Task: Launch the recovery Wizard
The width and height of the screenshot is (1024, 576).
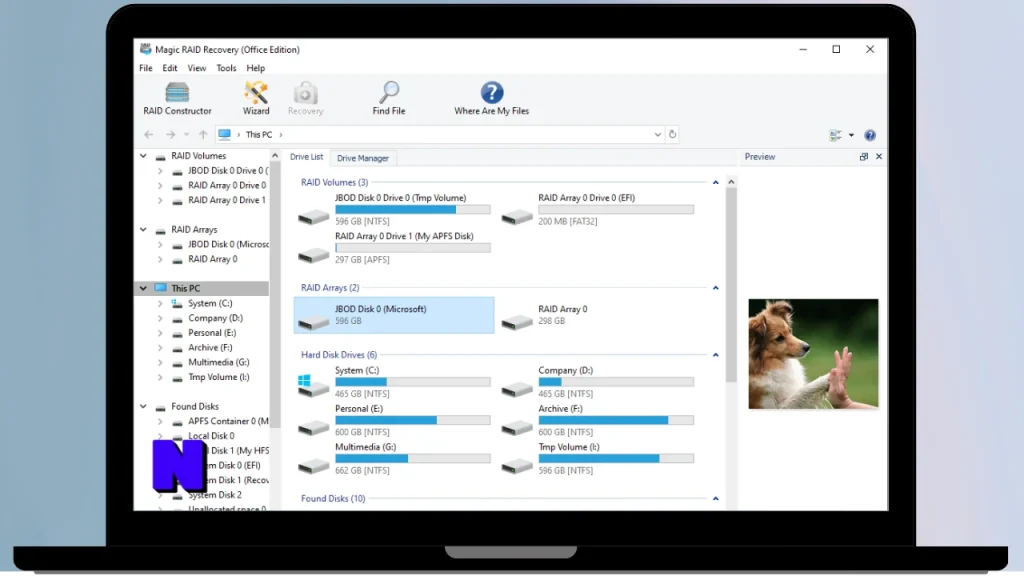Action: 256,99
